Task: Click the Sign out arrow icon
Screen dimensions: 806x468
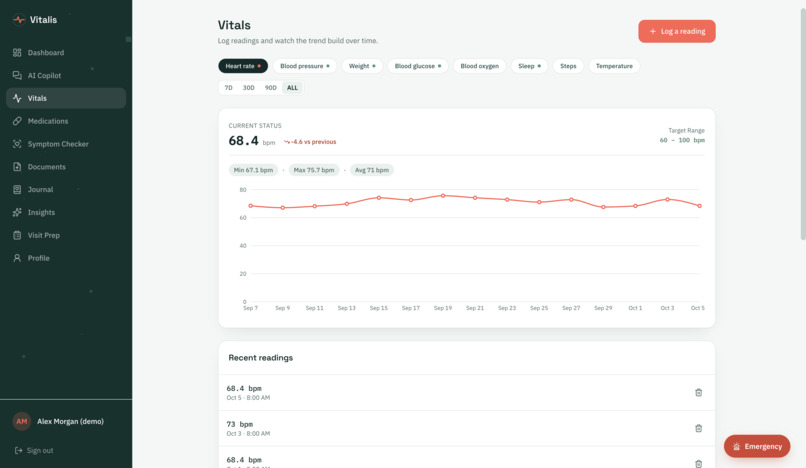Action: pos(19,451)
